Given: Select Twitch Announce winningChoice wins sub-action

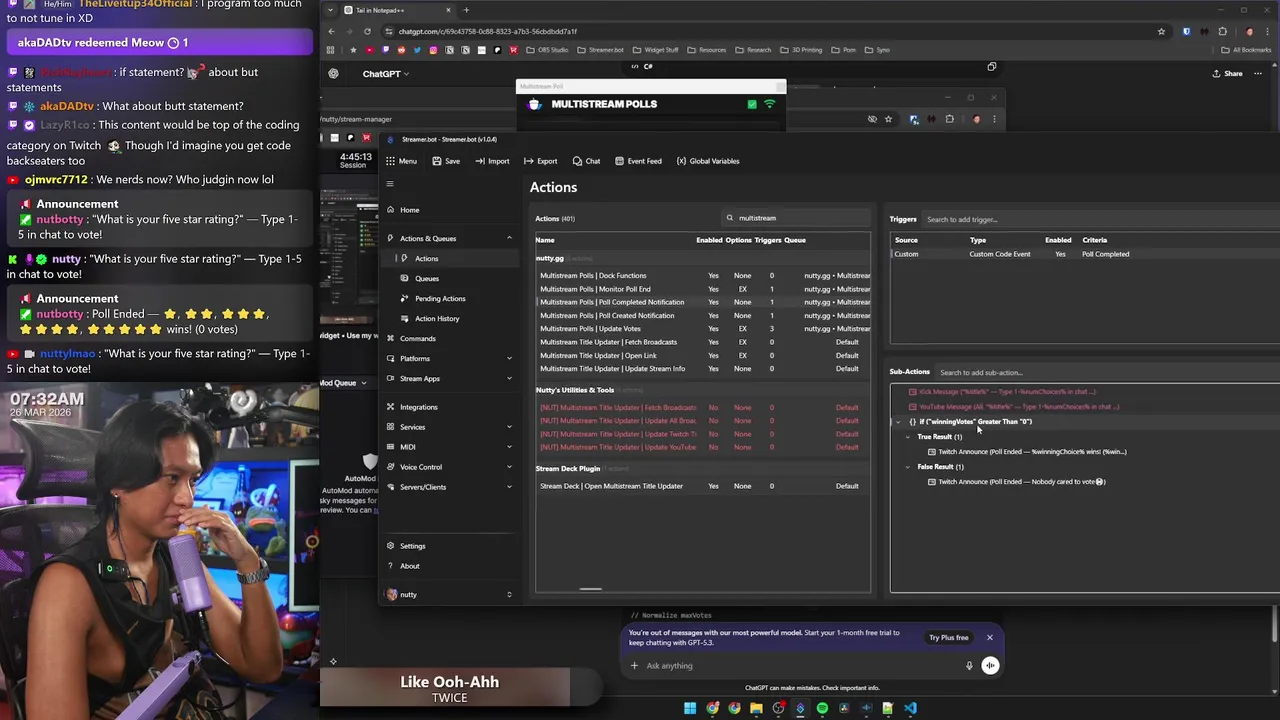Looking at the screenshot, I should coord(1027,452).
